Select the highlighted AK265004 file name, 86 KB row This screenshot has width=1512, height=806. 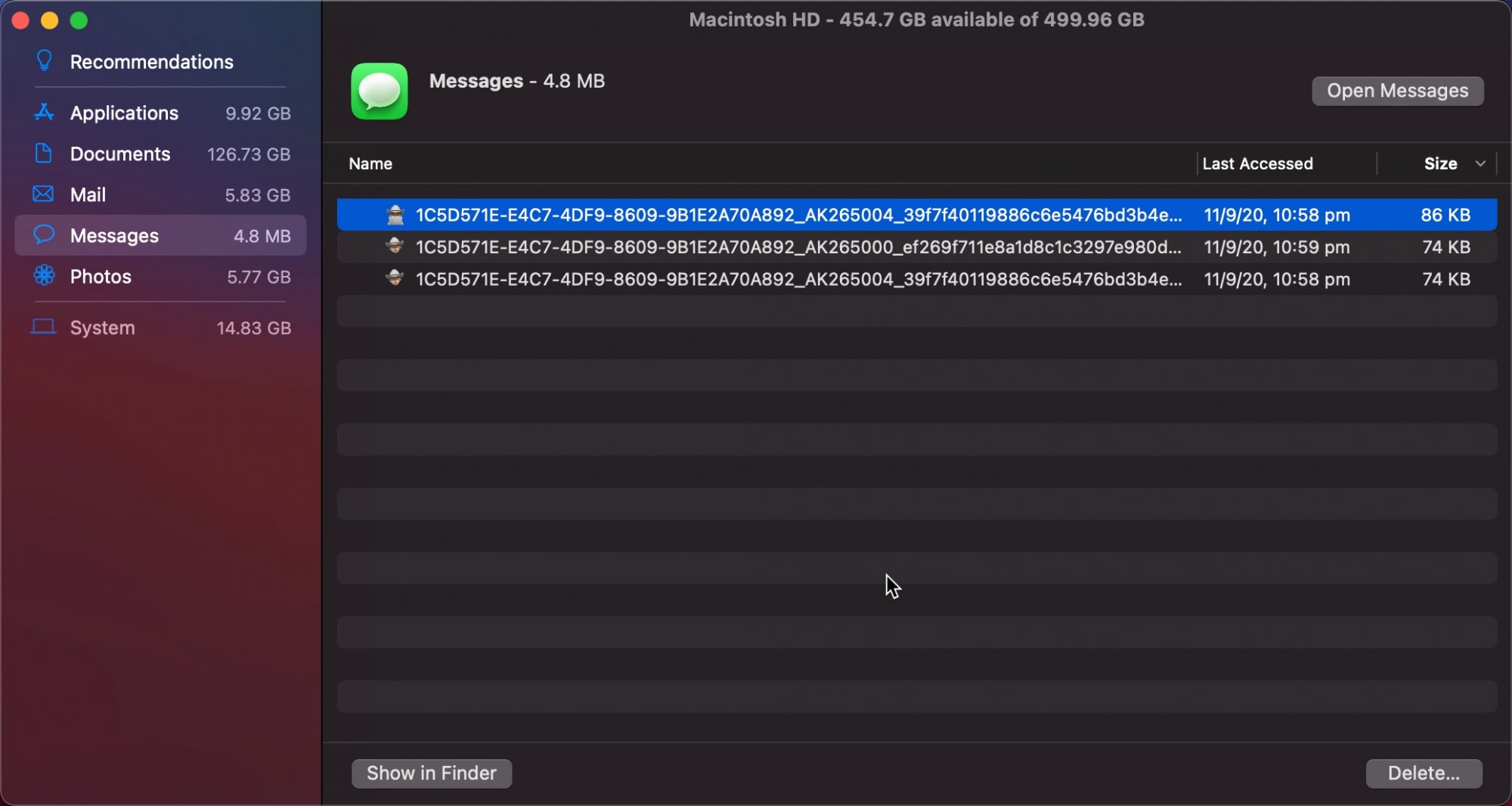798,215
